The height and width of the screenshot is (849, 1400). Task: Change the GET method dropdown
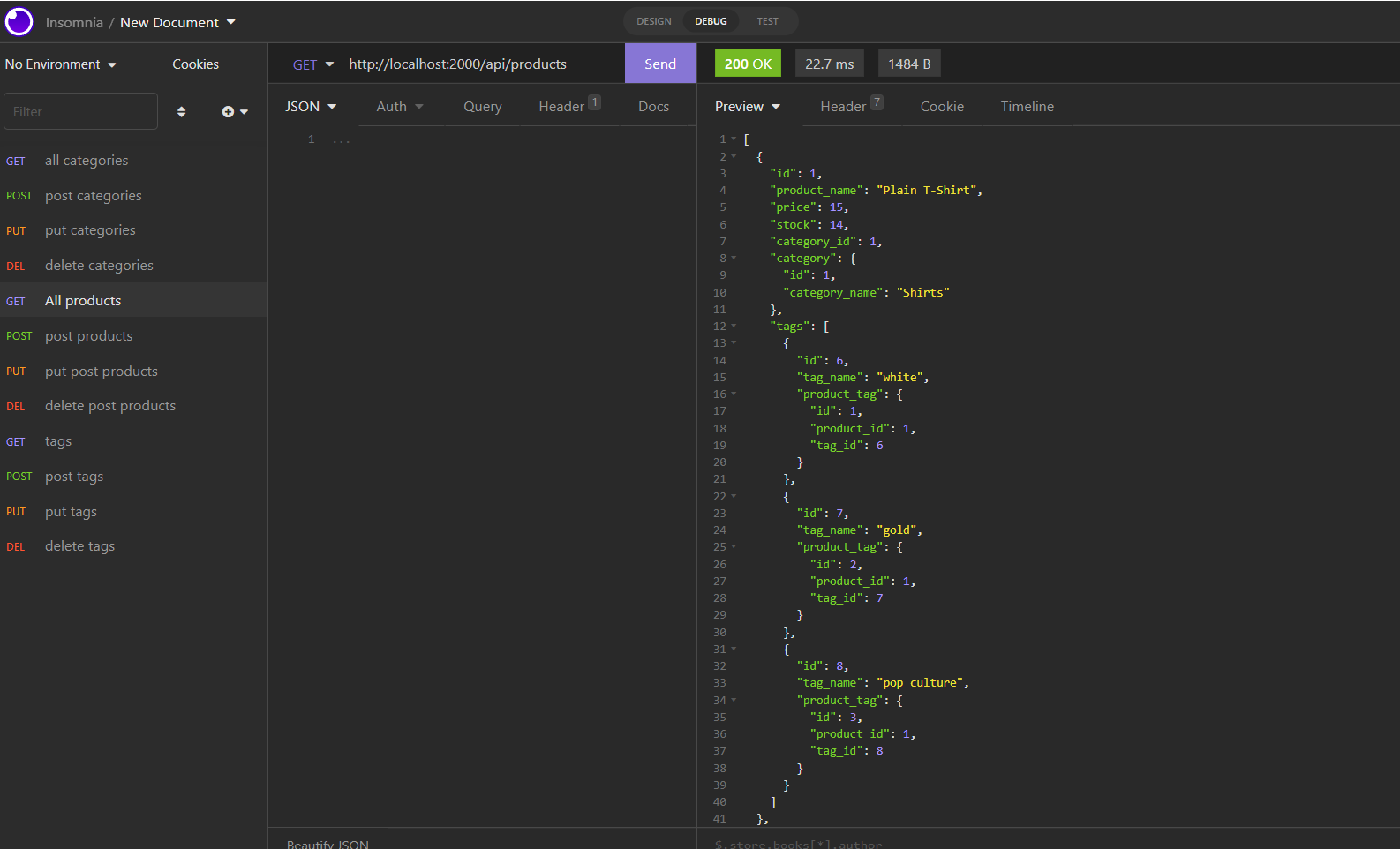click(313, 64)
